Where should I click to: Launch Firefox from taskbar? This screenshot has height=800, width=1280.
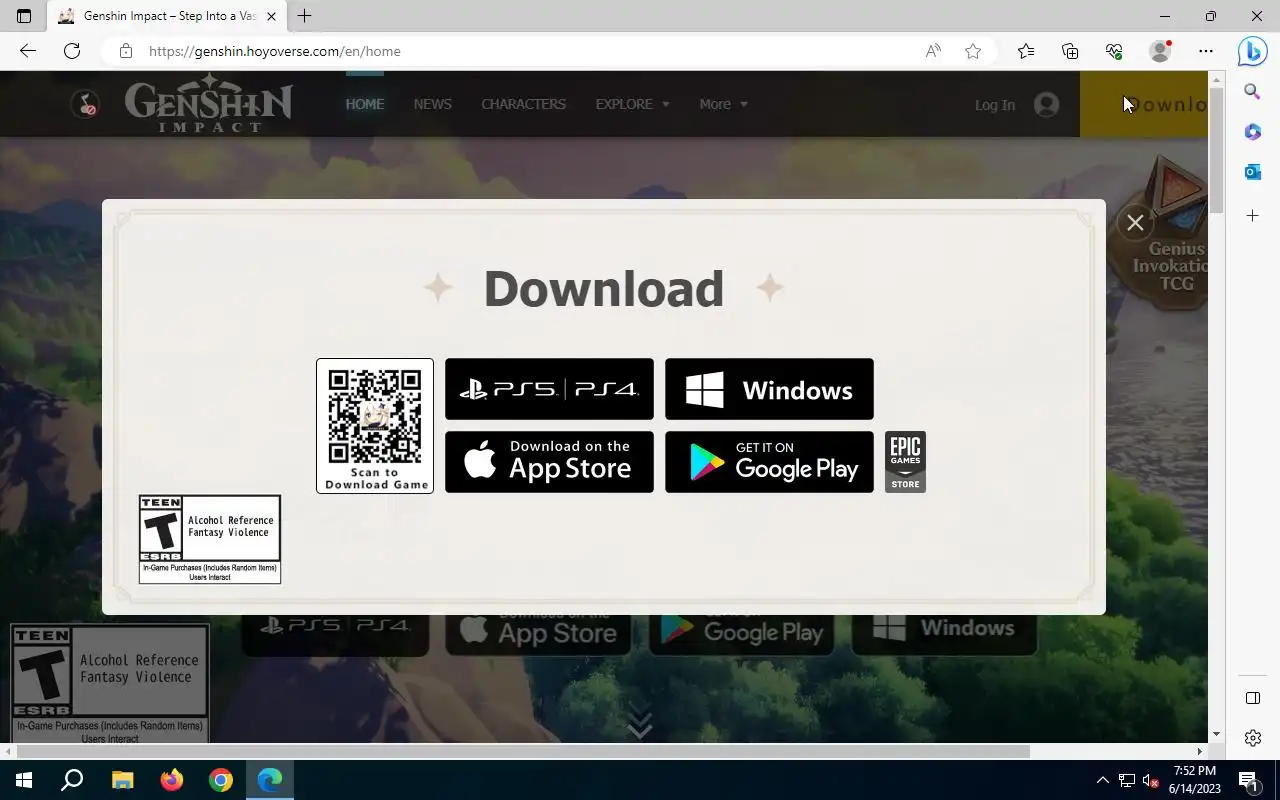point(172,780)
